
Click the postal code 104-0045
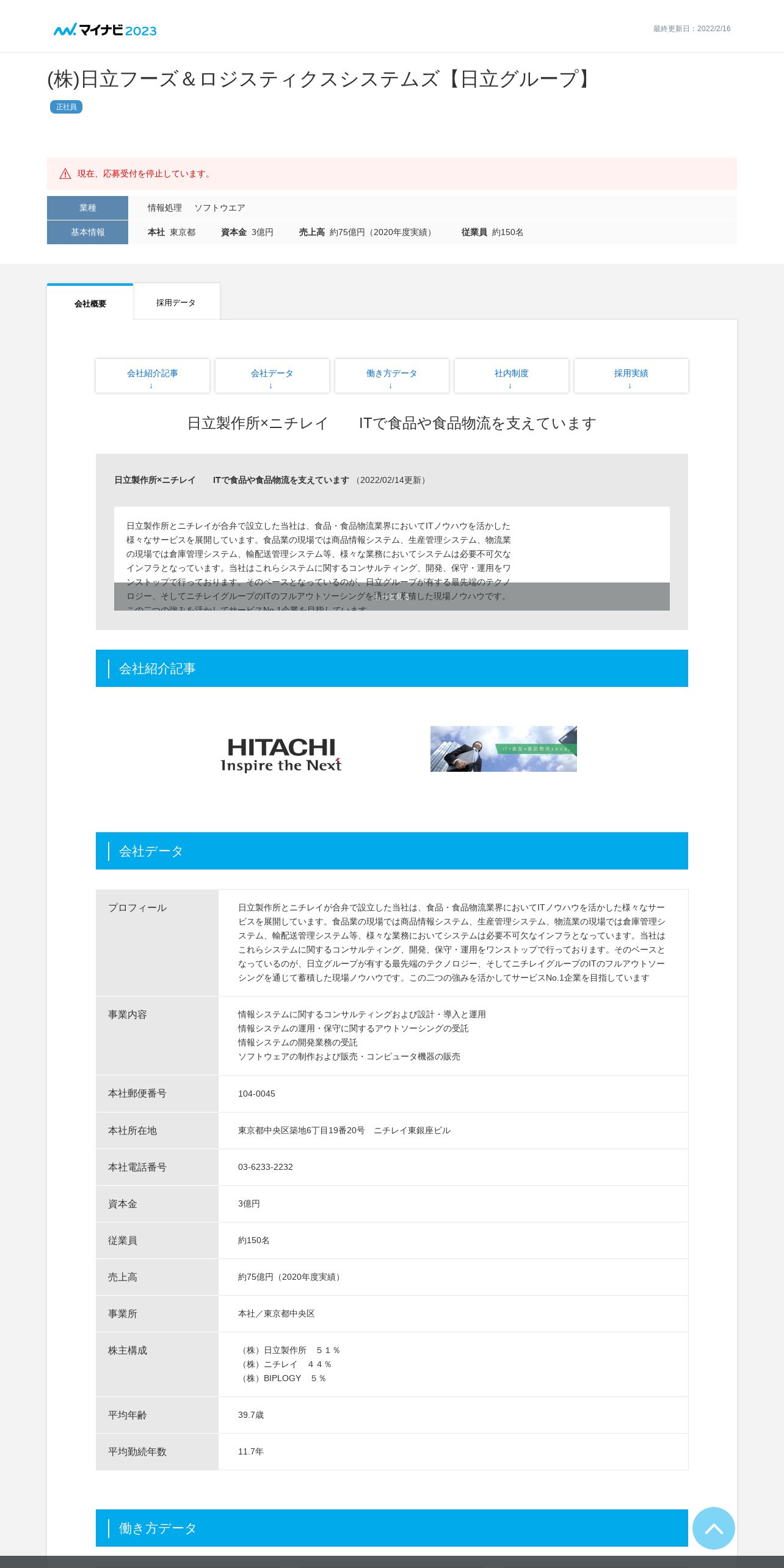(256, 1094)
